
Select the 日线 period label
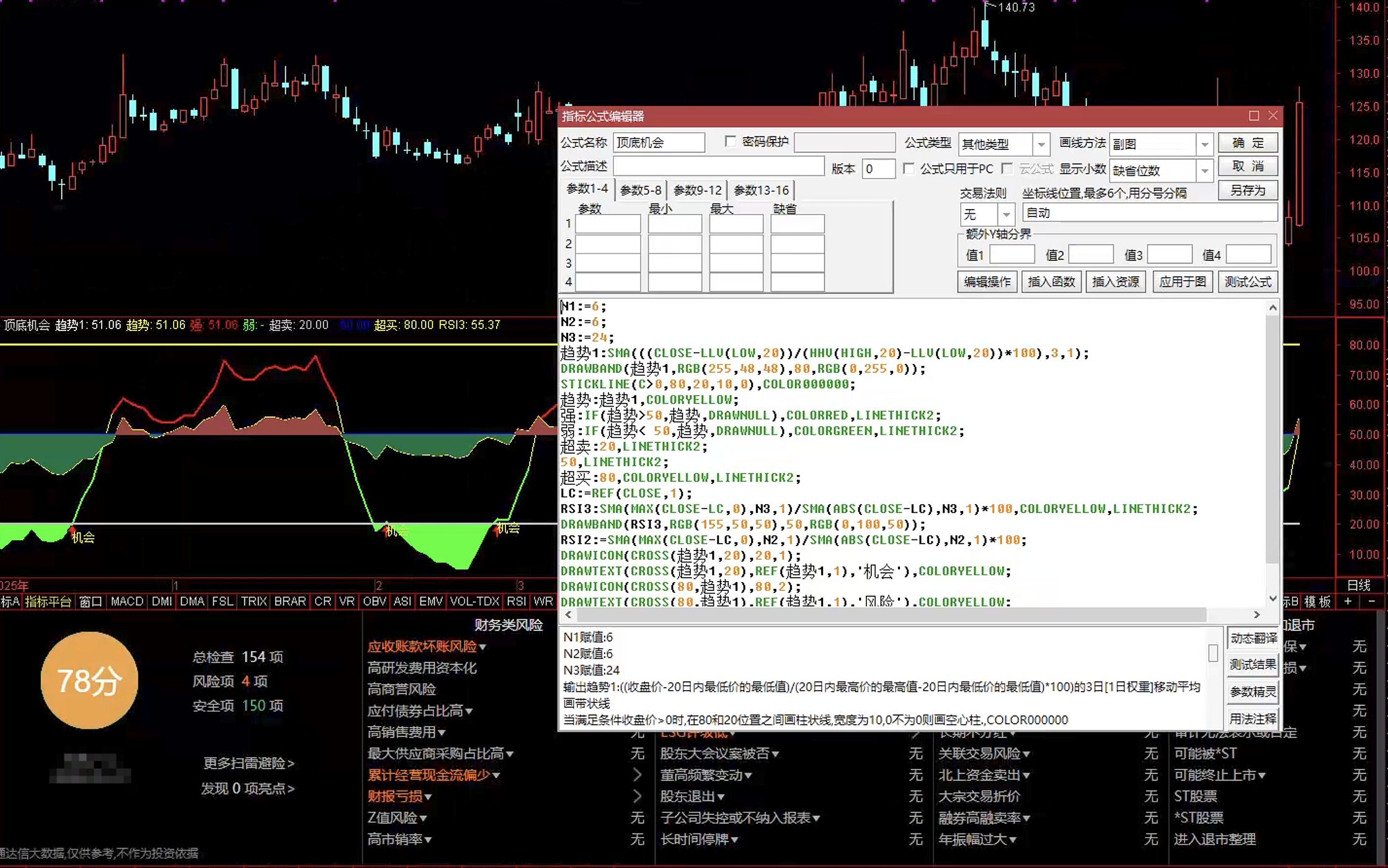(x=1359, y=585)
